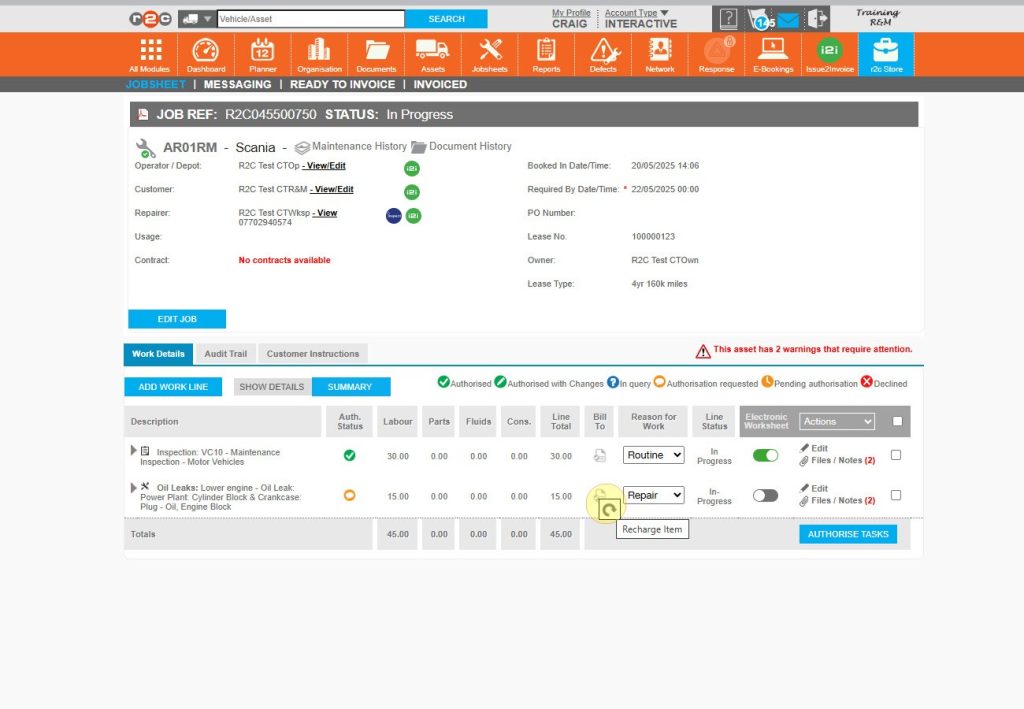Open the Jobsheets module
Viewport: 1024px width, 709px height.
489,54
